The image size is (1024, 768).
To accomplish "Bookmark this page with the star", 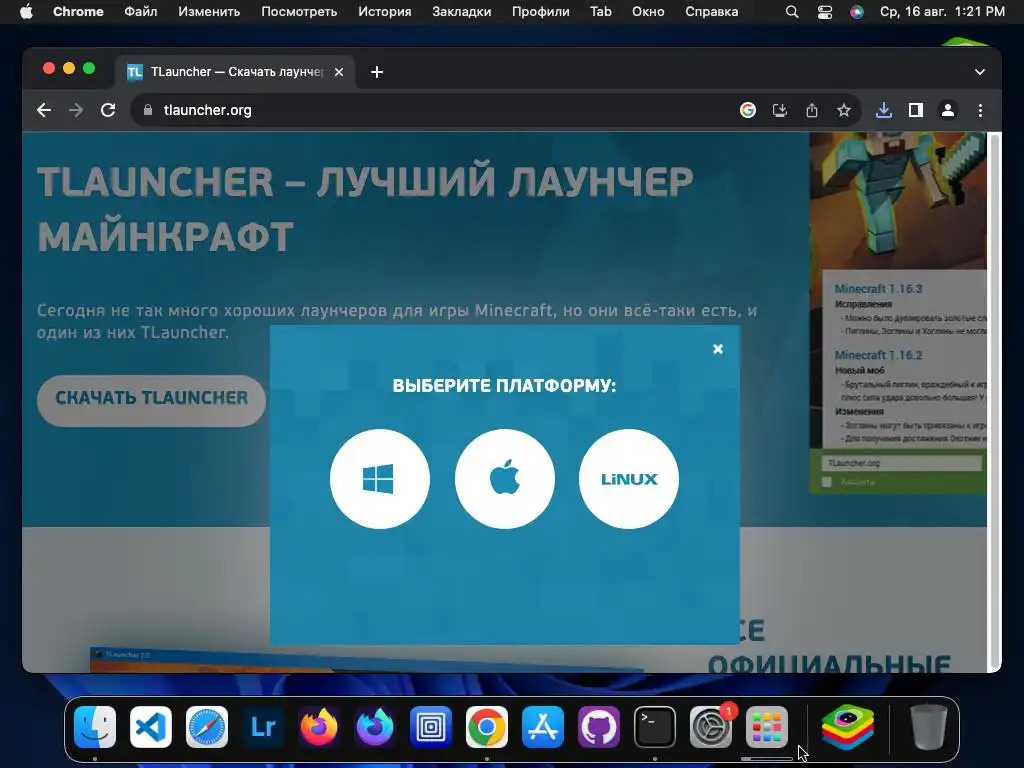I will (x=844, y=110).
